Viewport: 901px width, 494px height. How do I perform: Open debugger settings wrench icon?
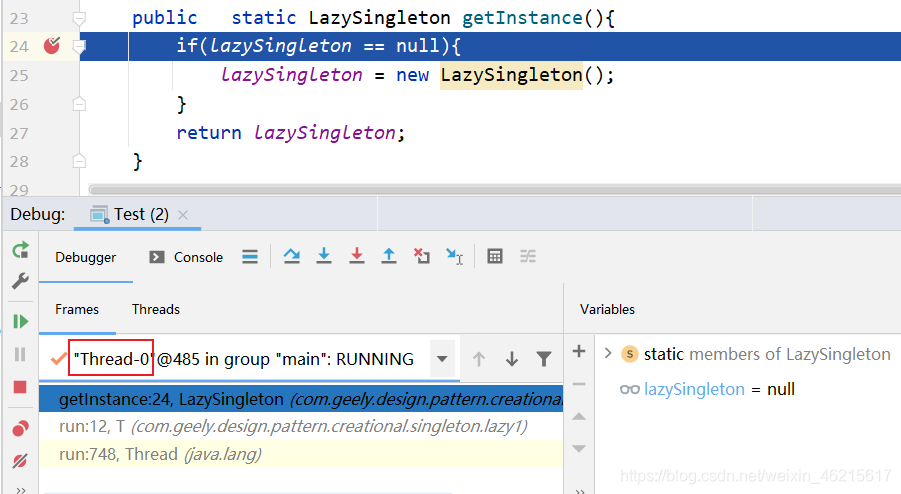tap(20, 281)
